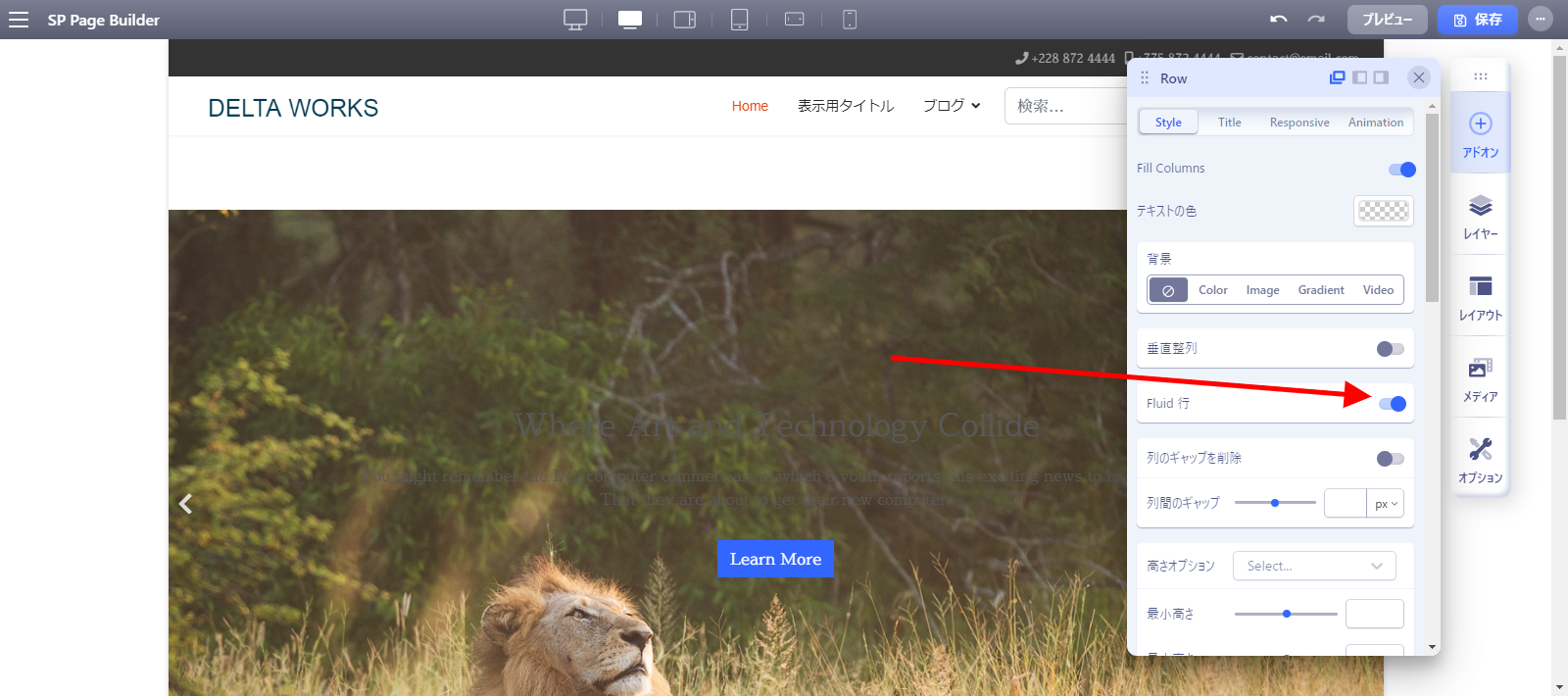Open the テキストの色 color swatch
The width and height of the screenshot is (1568, 696).
click(1383, 211)
